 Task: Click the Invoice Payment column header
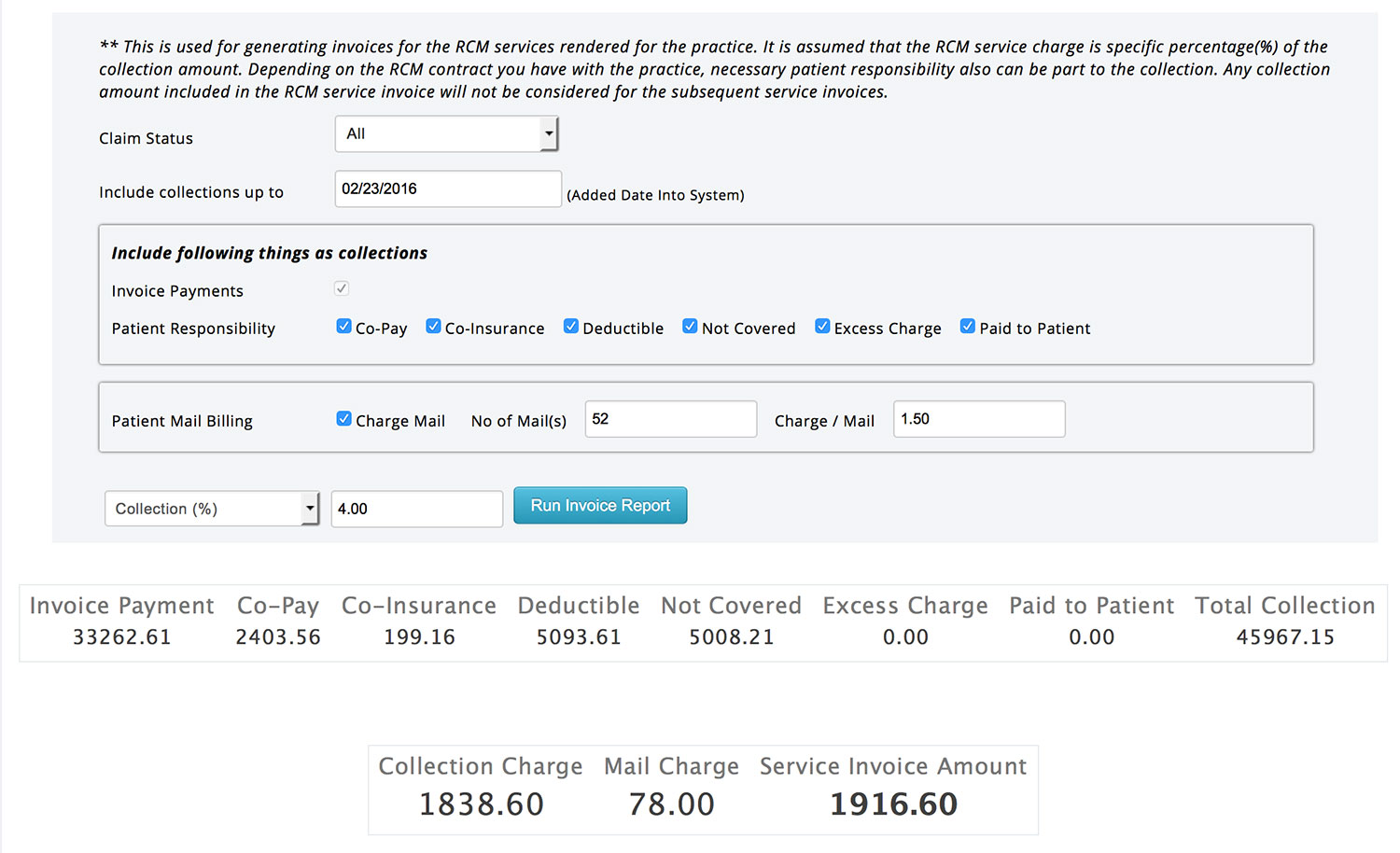[x=121, y=606]
